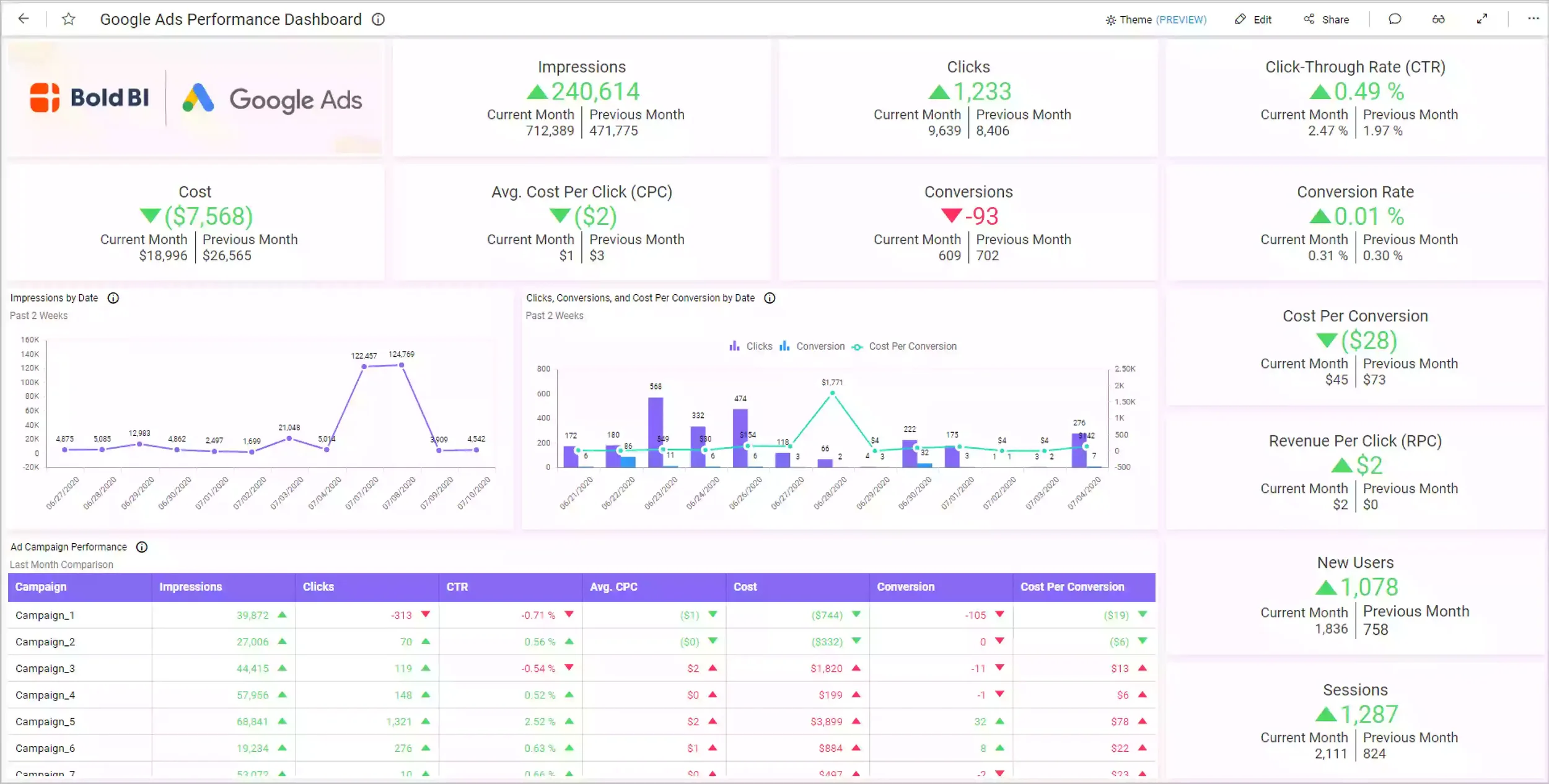The height and width of the screenshot is (784, 1549).
Task: Sort the table by the Impressions column
Action: (x=191, y=586)
